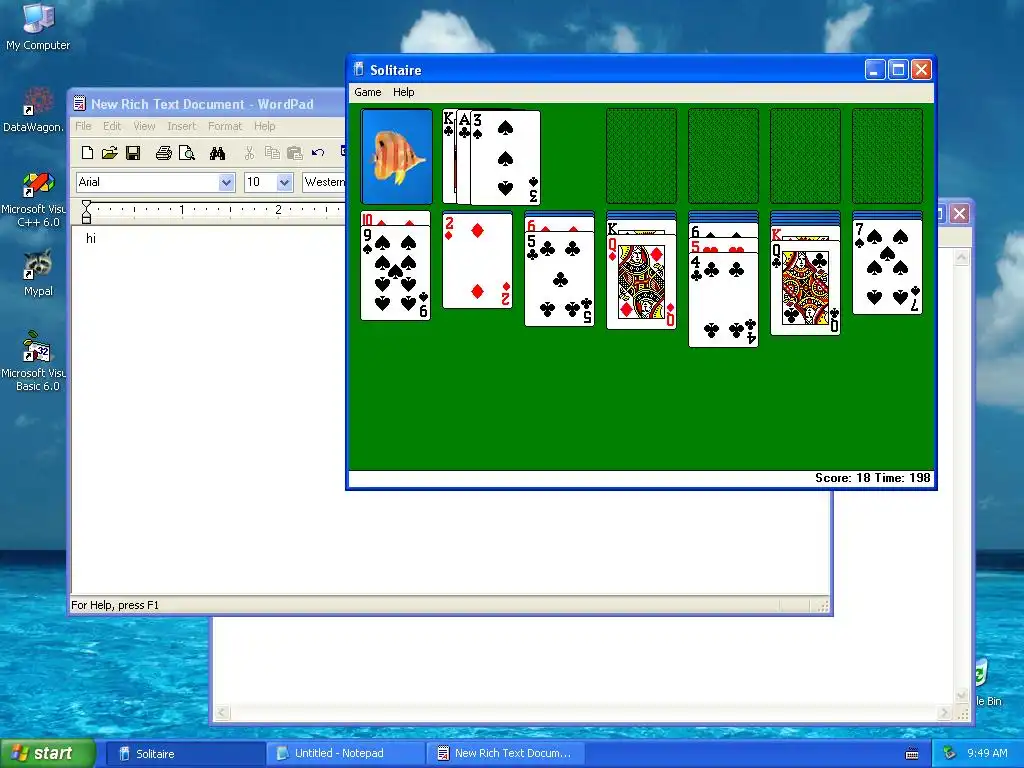Screen dimensions: 1024x768
Task: Open the Insert menu in WordPad
Action: 182,126
